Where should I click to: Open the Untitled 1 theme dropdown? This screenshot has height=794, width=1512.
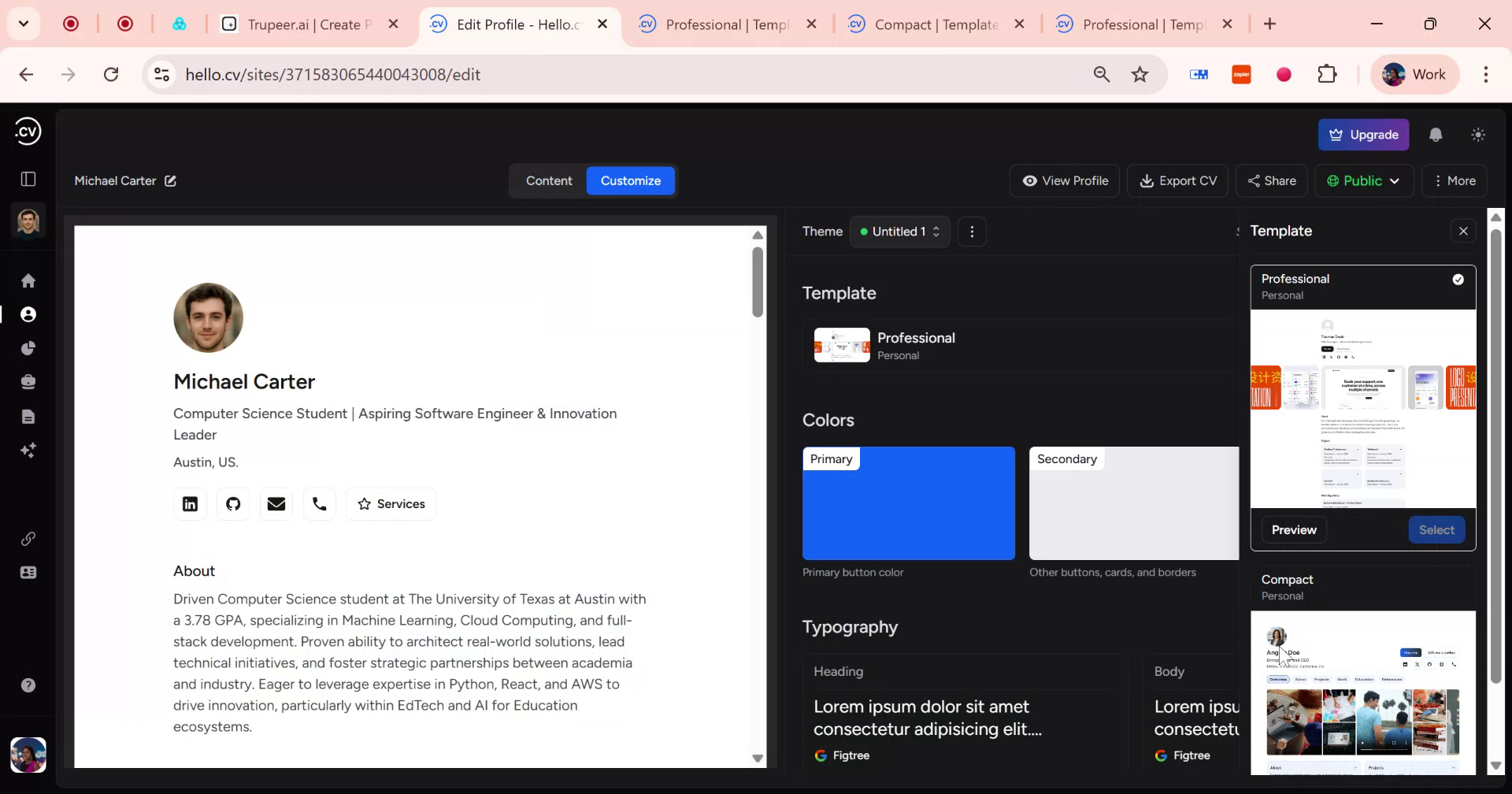[x=899, y=231]
